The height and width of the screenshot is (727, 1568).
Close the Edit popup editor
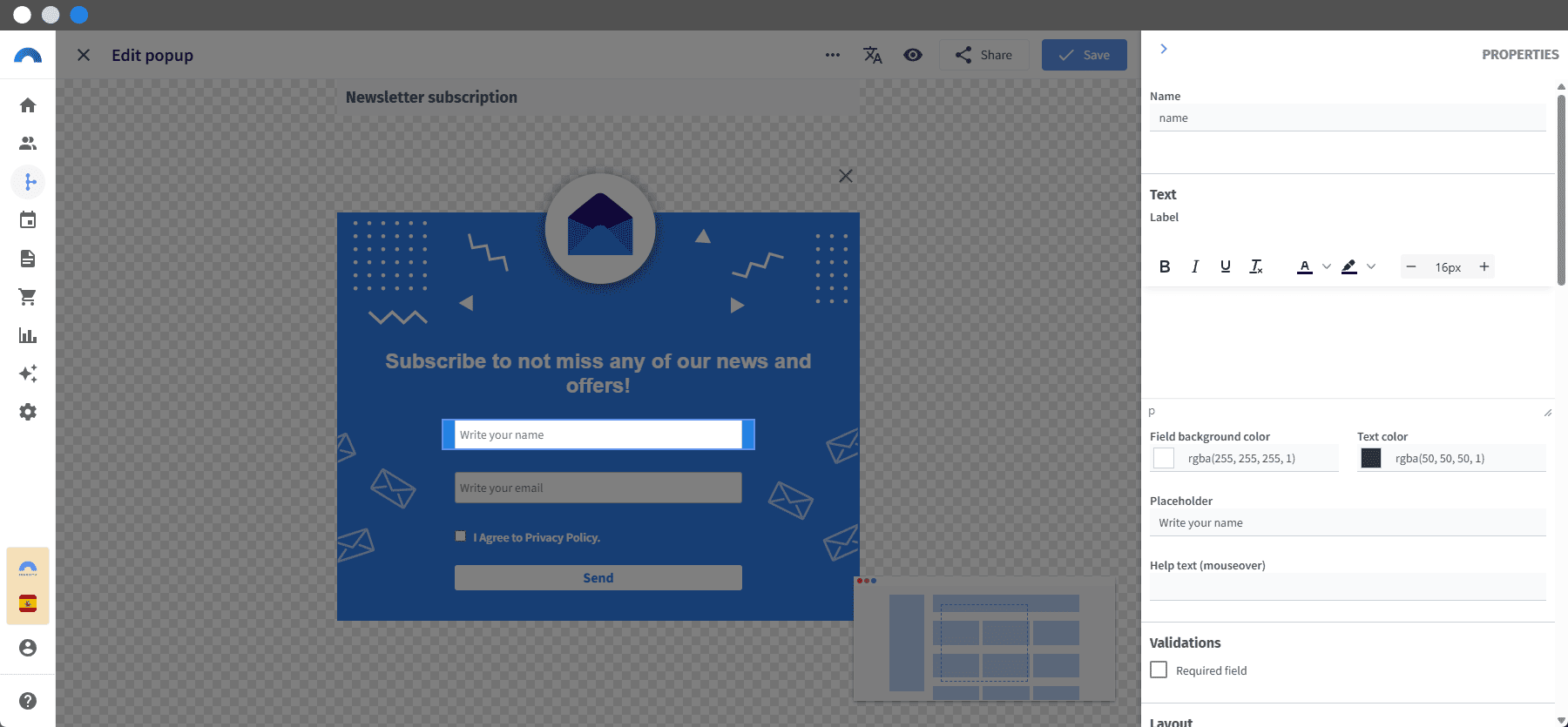84,55
